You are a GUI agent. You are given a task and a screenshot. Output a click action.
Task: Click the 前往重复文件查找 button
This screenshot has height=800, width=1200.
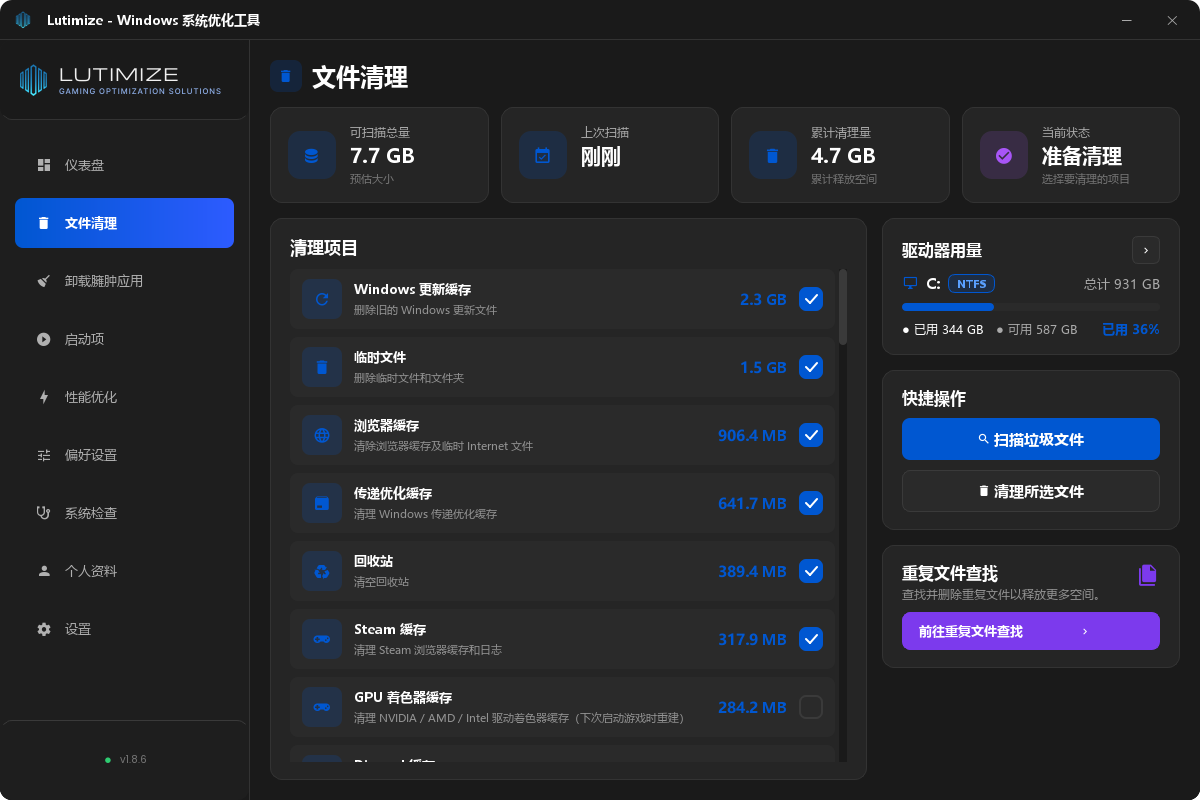pyautogui.click(x=1031, y=631)
